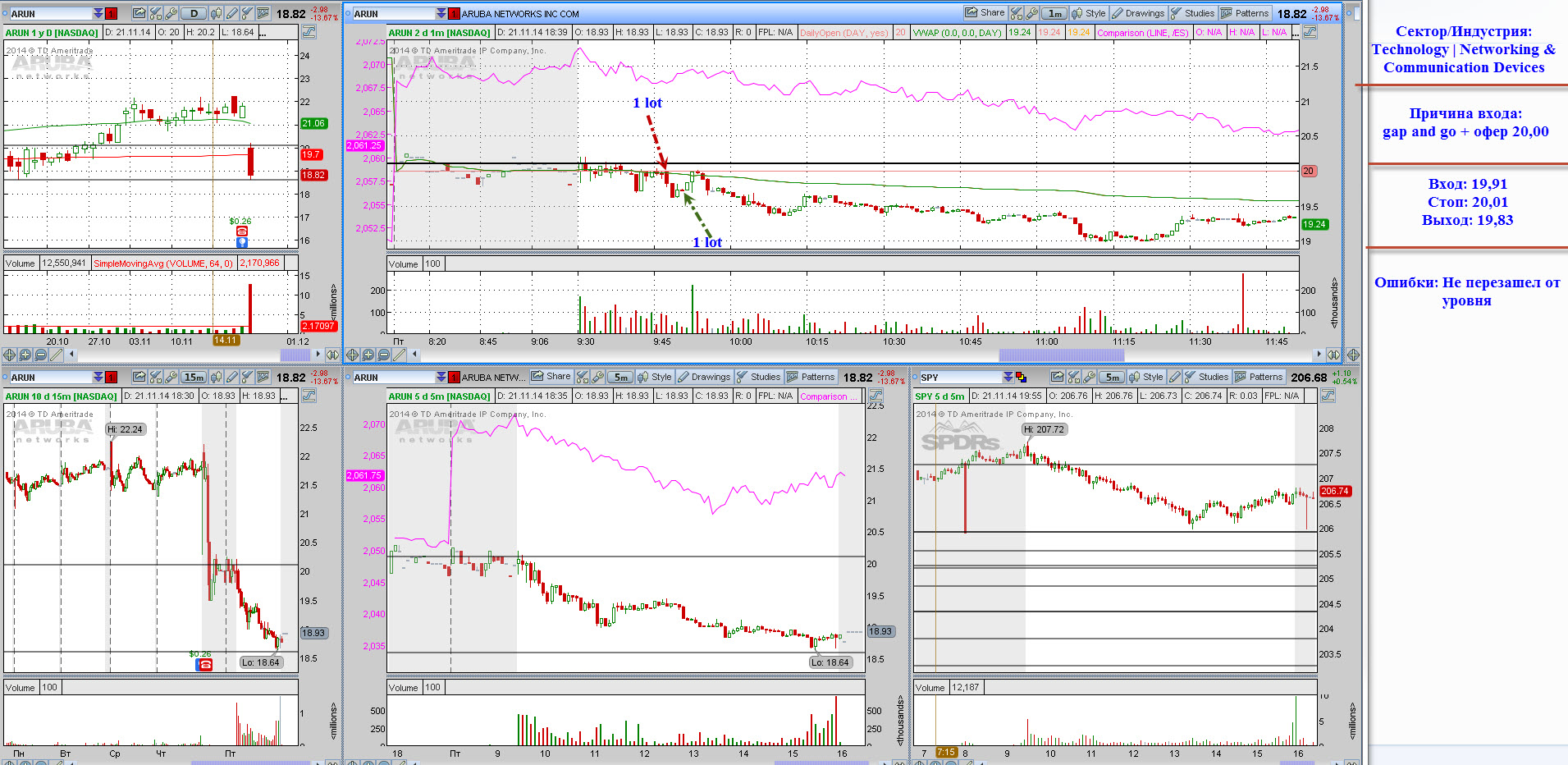Screen dimensions: 1568x765
Task: Click the chart mode icon beside the 1m chart header
Action: point(1310,32)
